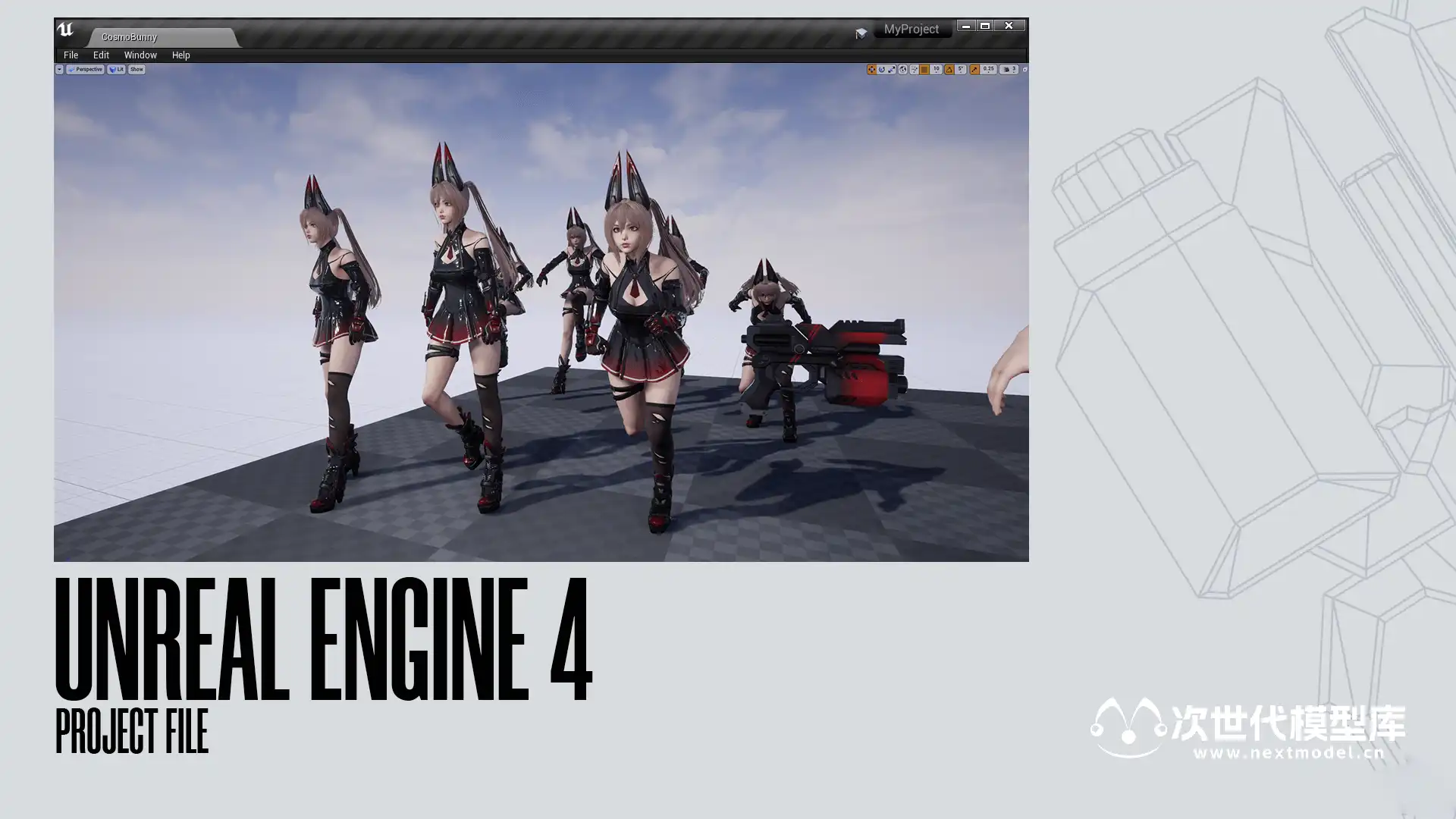Open the rotation snap 5° dropdown

click(x=960, y=69)
